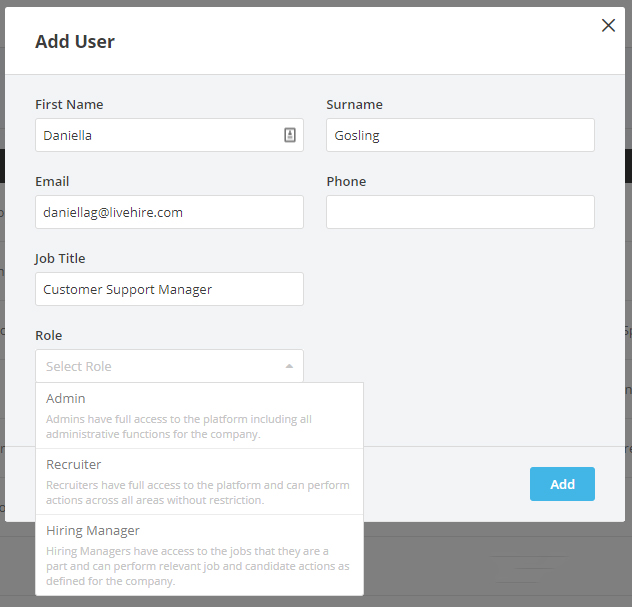Click the Role dropdown caret arrow
The height and width of the screenshot is (607, 632).
(289, 366)
